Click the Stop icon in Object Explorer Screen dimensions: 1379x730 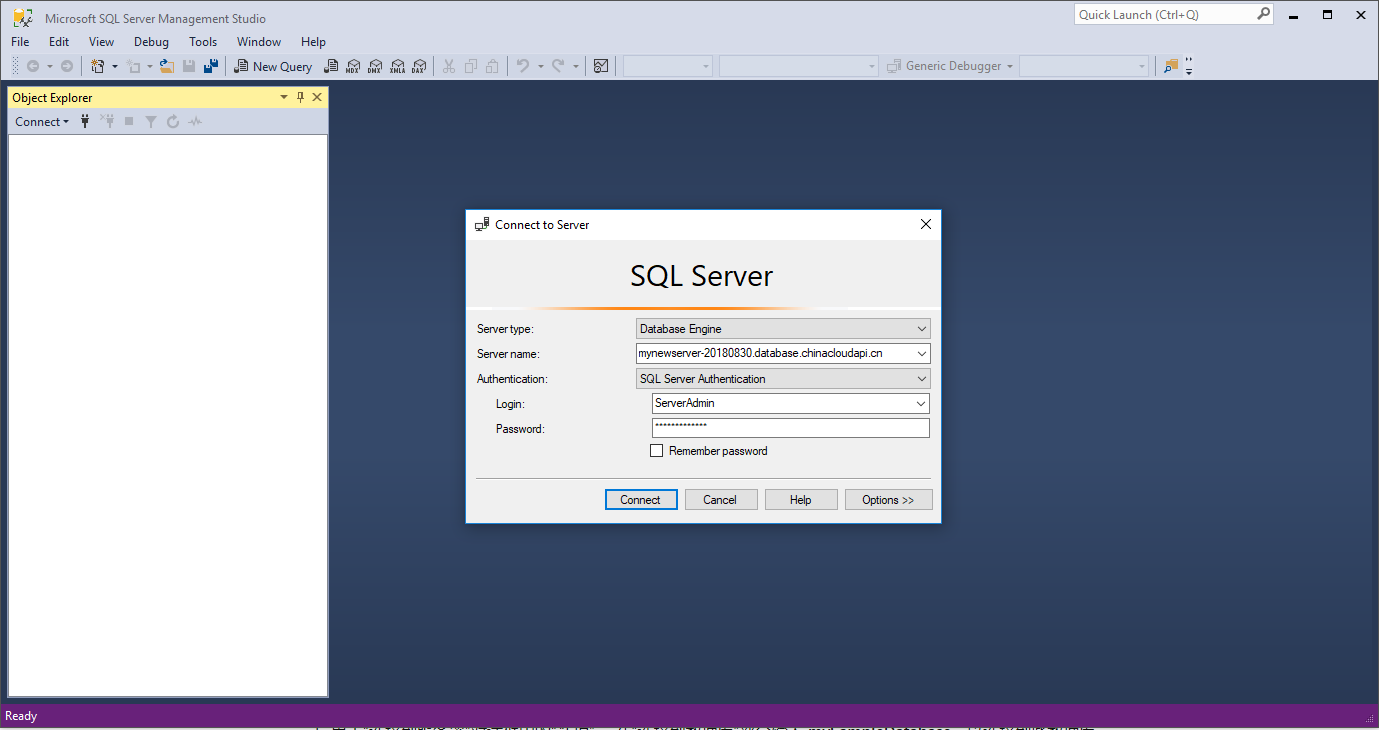129,121
